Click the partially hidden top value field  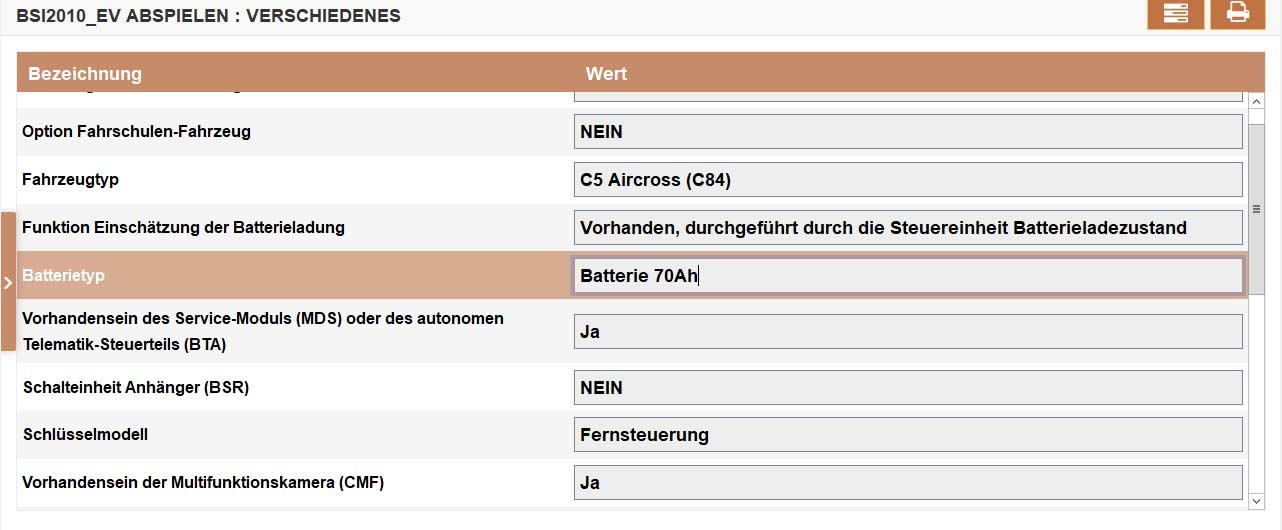pos(908,96)
